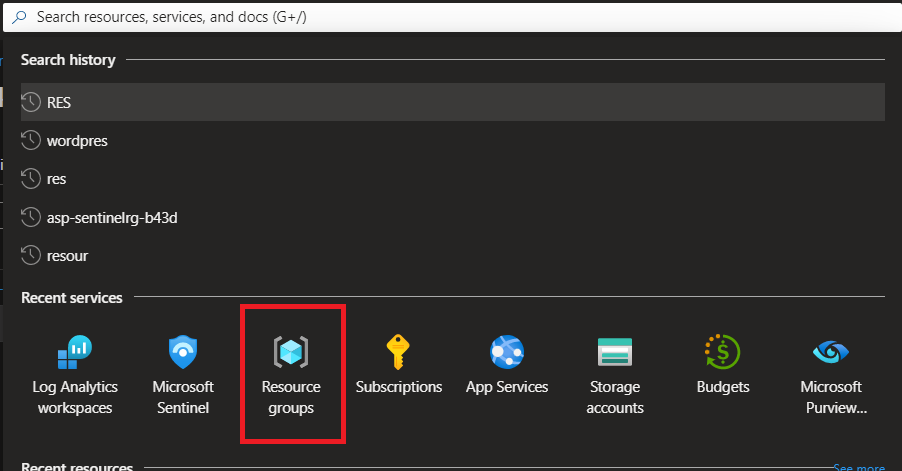Viewport: 902px width, 471px height.
Task: Select 'wordpres' search history entry
Action: 453,140
